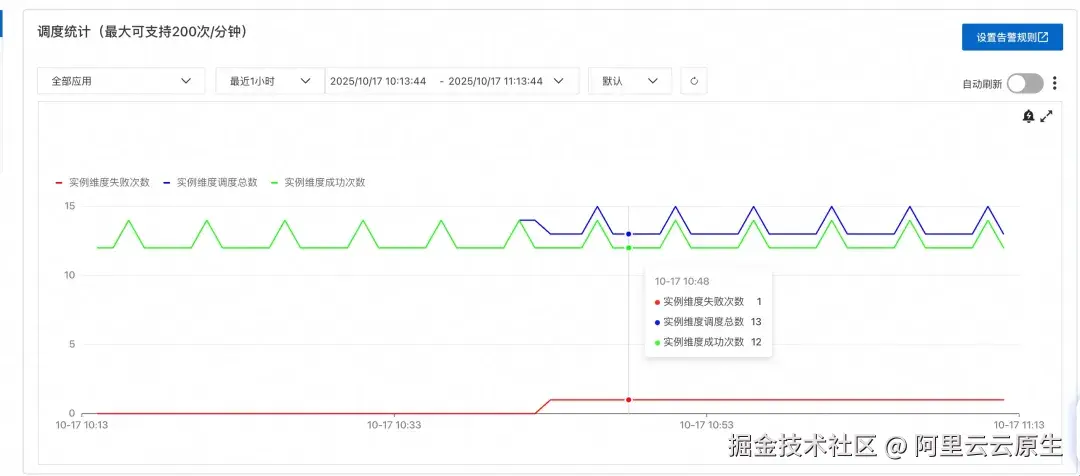Click the green success data point at 10:48
The image size is (1080, 476).
tap(628, 248)
